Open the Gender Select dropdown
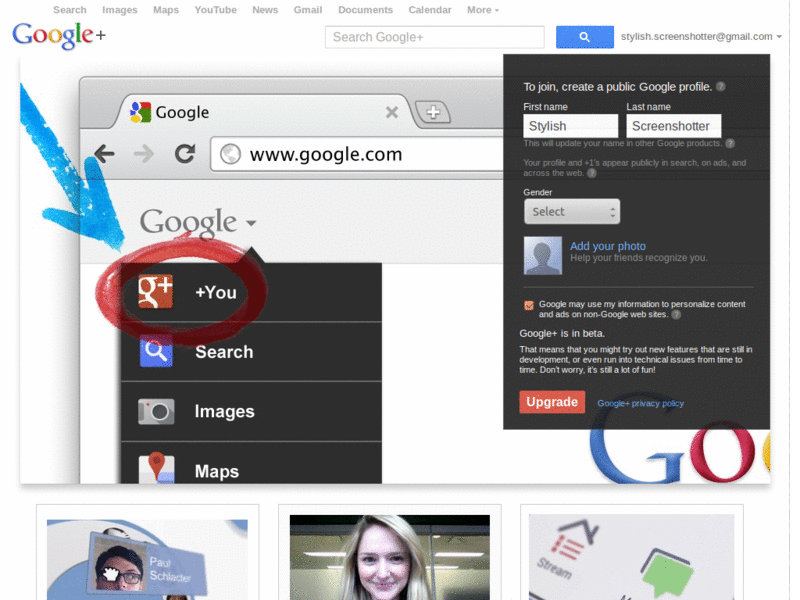 [x=571, y=211]
